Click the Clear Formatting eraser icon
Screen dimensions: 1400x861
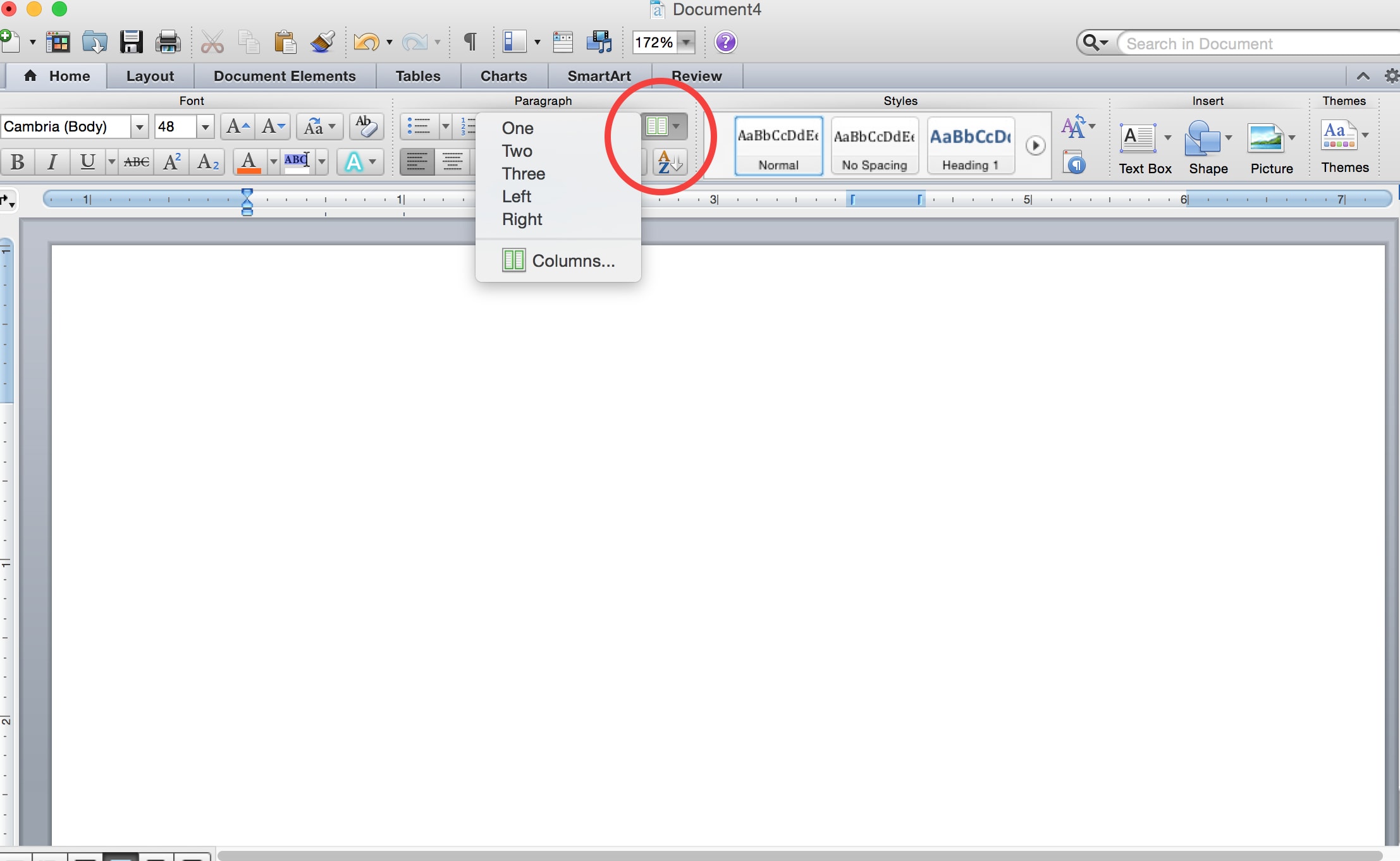(x=366, y=126)
